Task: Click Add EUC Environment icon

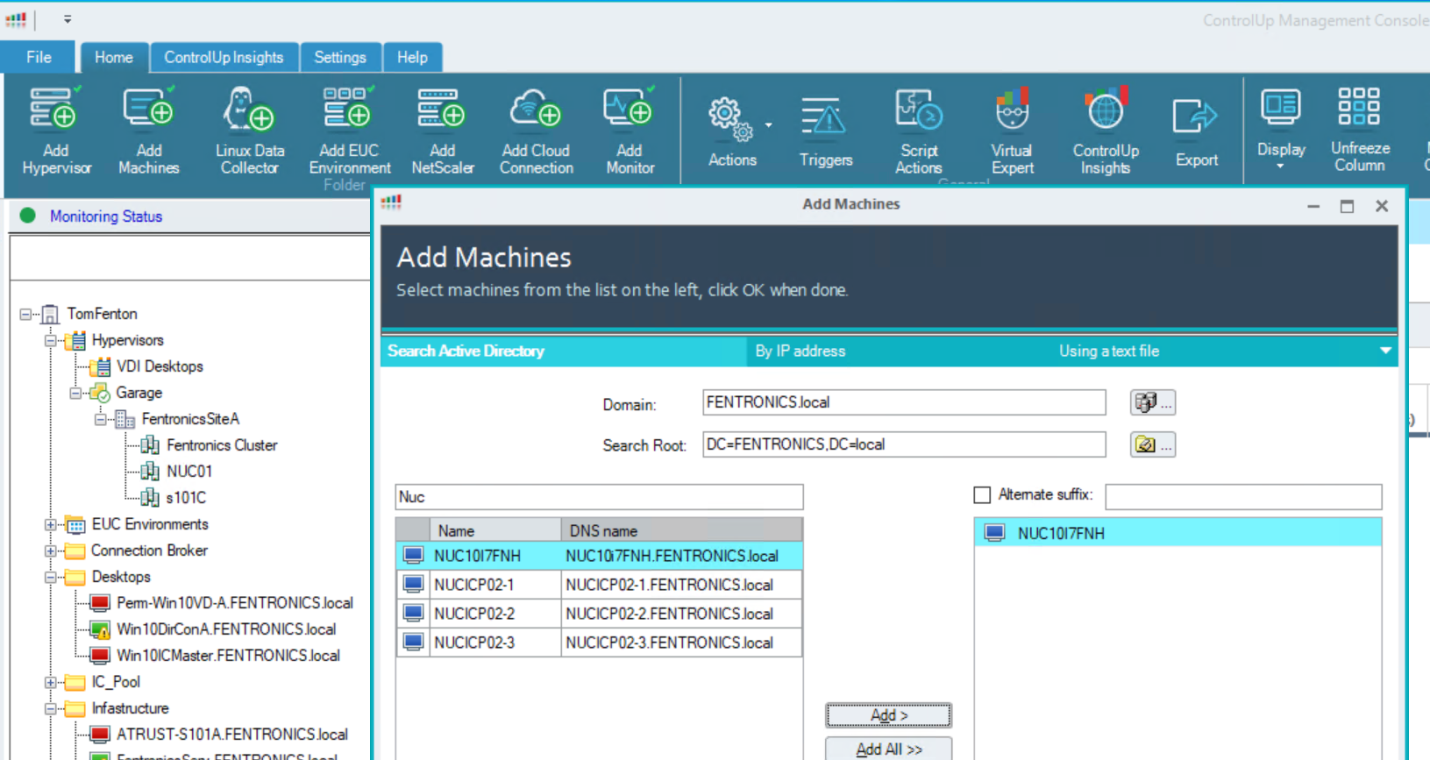Action: pyautogui.click(x=348, y=109)
